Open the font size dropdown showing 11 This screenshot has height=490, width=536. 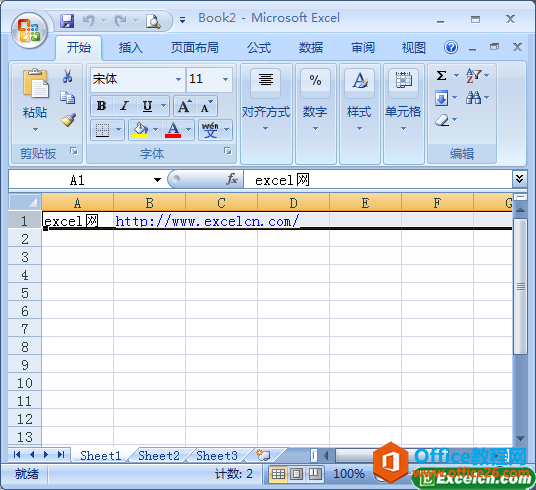[225, 79]
